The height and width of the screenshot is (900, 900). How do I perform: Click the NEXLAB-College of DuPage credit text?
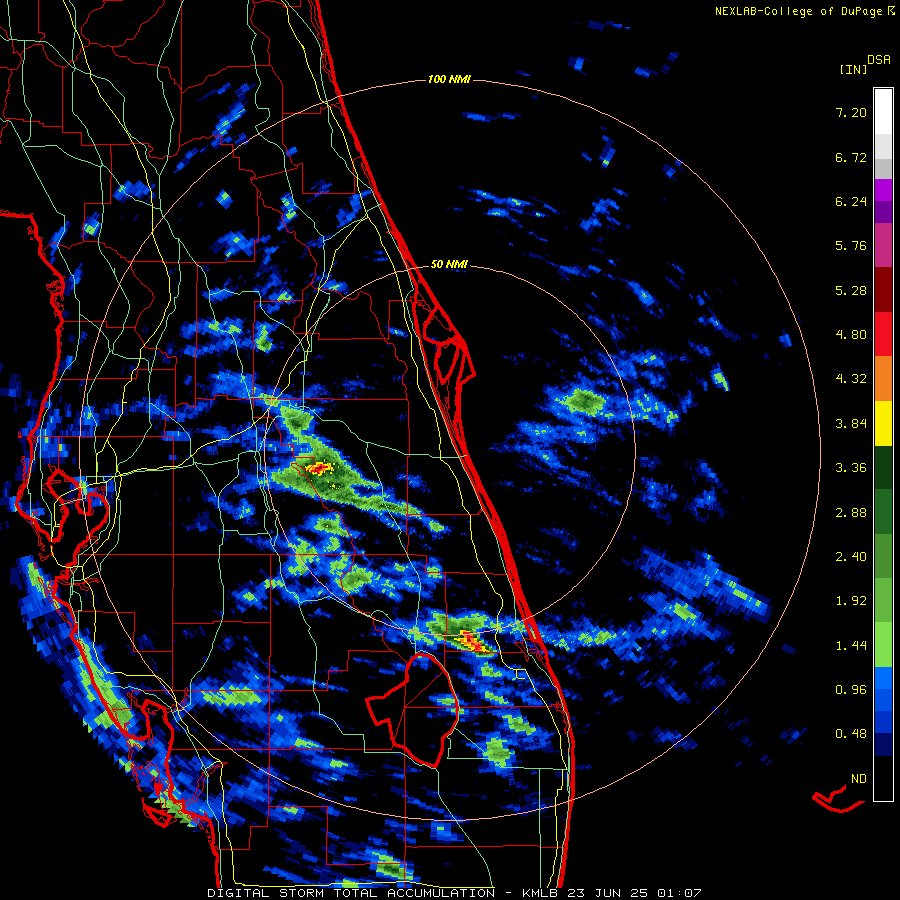[x=799, y=11]
